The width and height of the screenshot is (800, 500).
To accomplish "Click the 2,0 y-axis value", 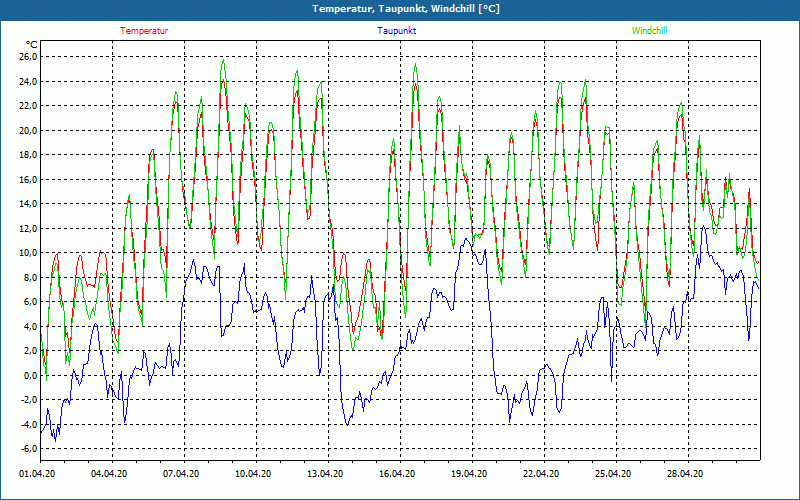I will click(x=30, y=351).
